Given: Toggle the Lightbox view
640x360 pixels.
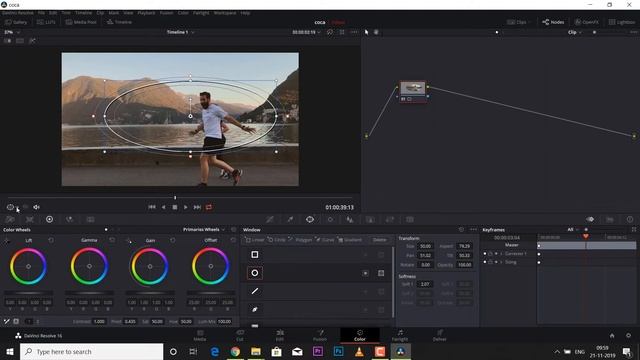Looking at the screenshot, I should coord(622,22).
